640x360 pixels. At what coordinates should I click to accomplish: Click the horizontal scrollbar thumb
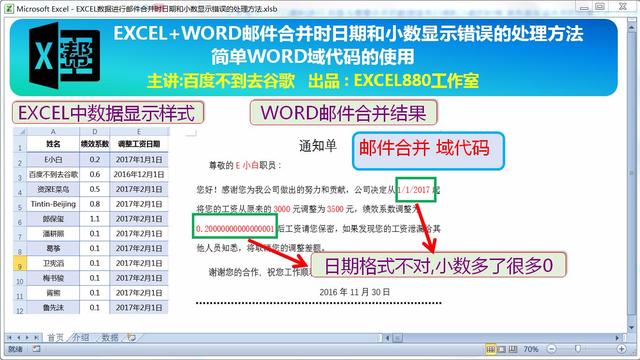(x=398, y=338)
